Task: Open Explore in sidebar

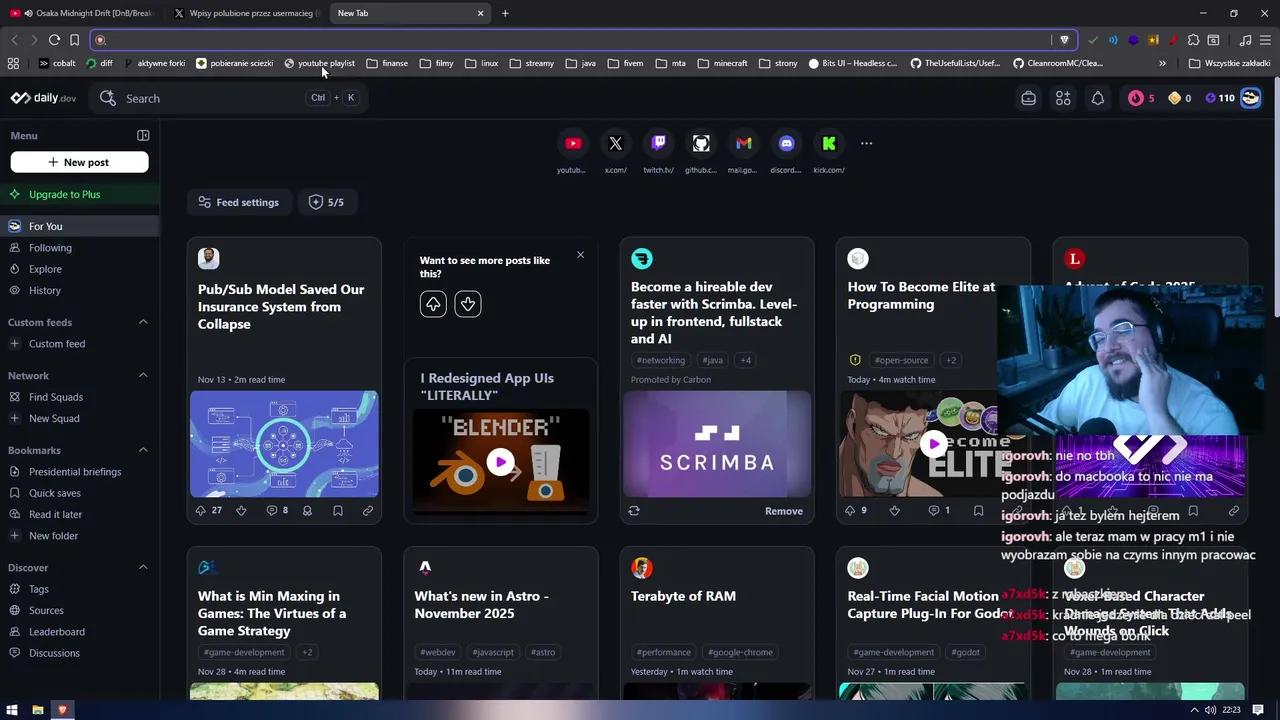Action: pos(80,269)
